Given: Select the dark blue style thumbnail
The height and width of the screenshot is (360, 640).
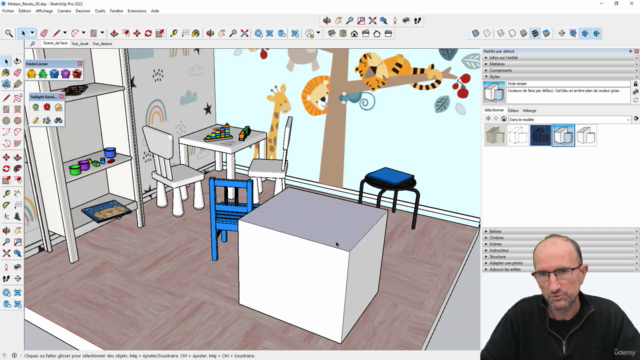Looking at the screenshot, I should point(540,135).
